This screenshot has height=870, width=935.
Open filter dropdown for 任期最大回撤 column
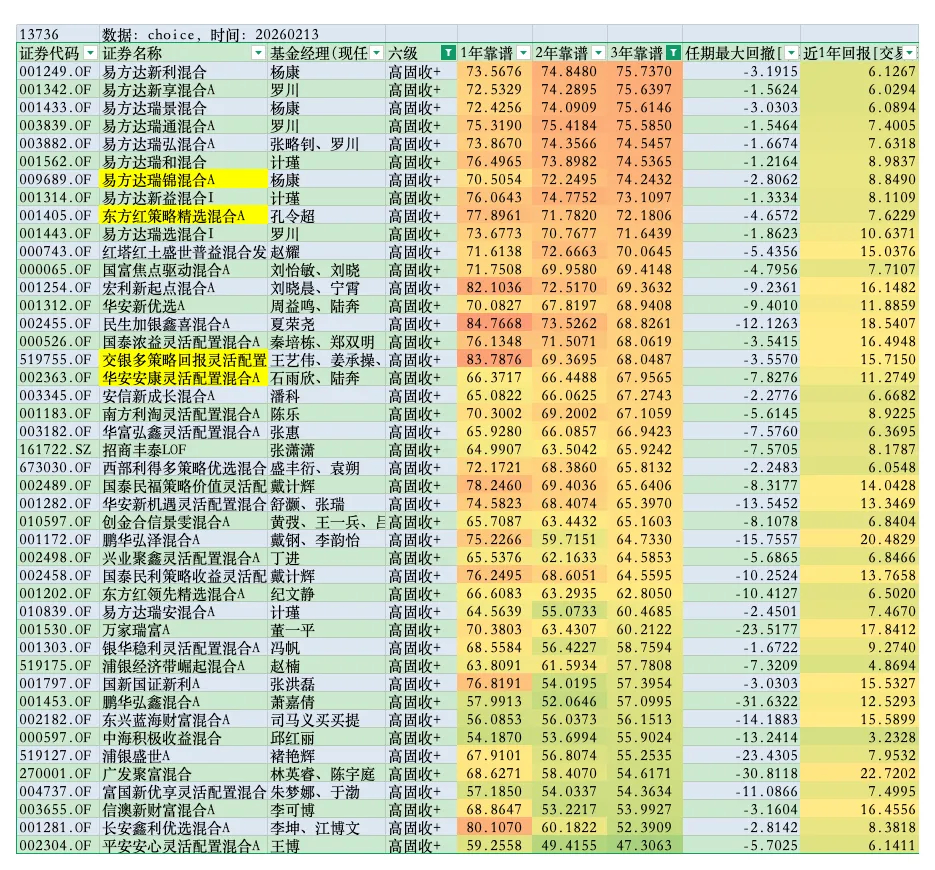(791, 53)
